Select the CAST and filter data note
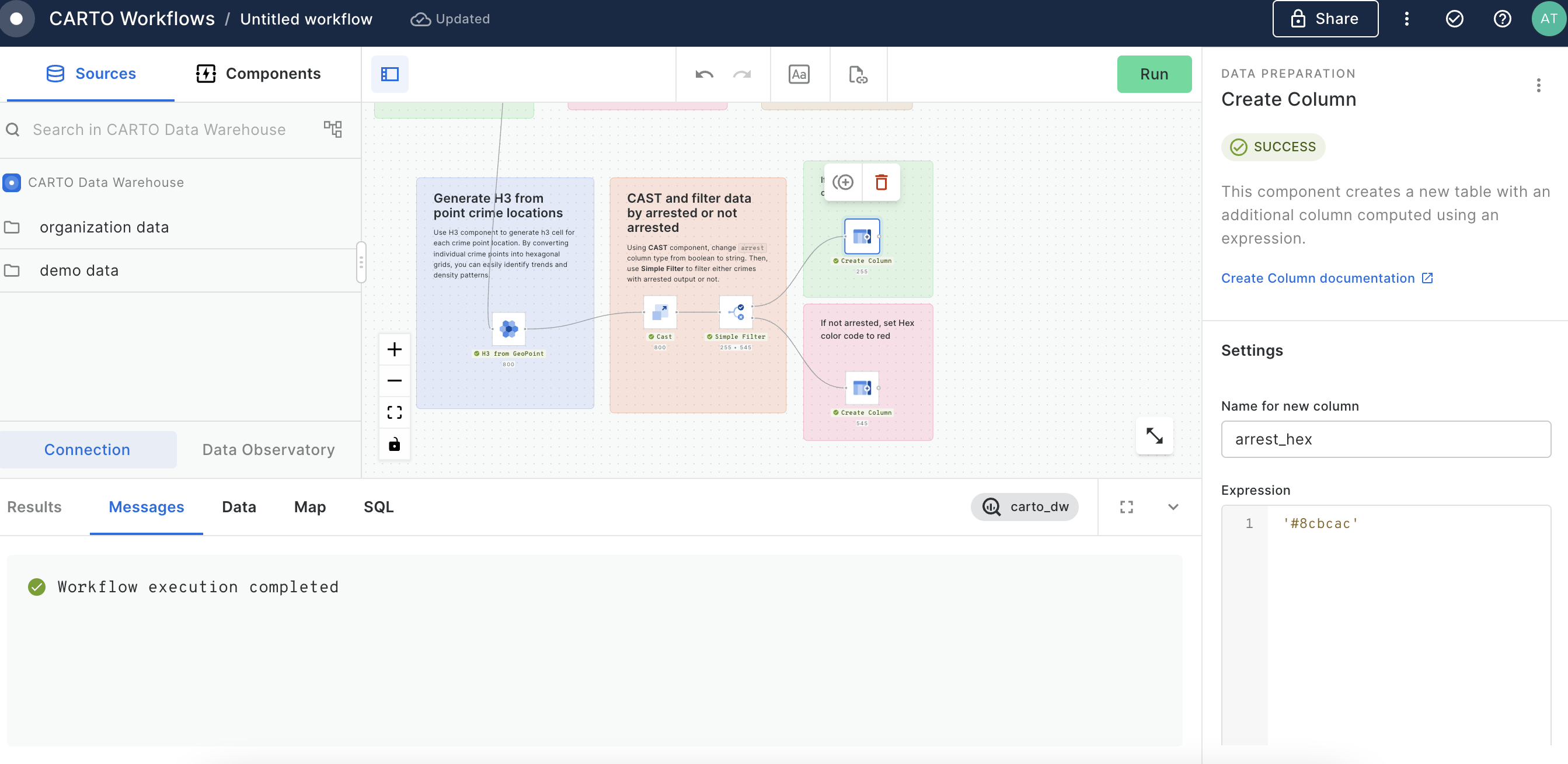Viewport: 1568px width, 764px height. (x=698, y=296)
